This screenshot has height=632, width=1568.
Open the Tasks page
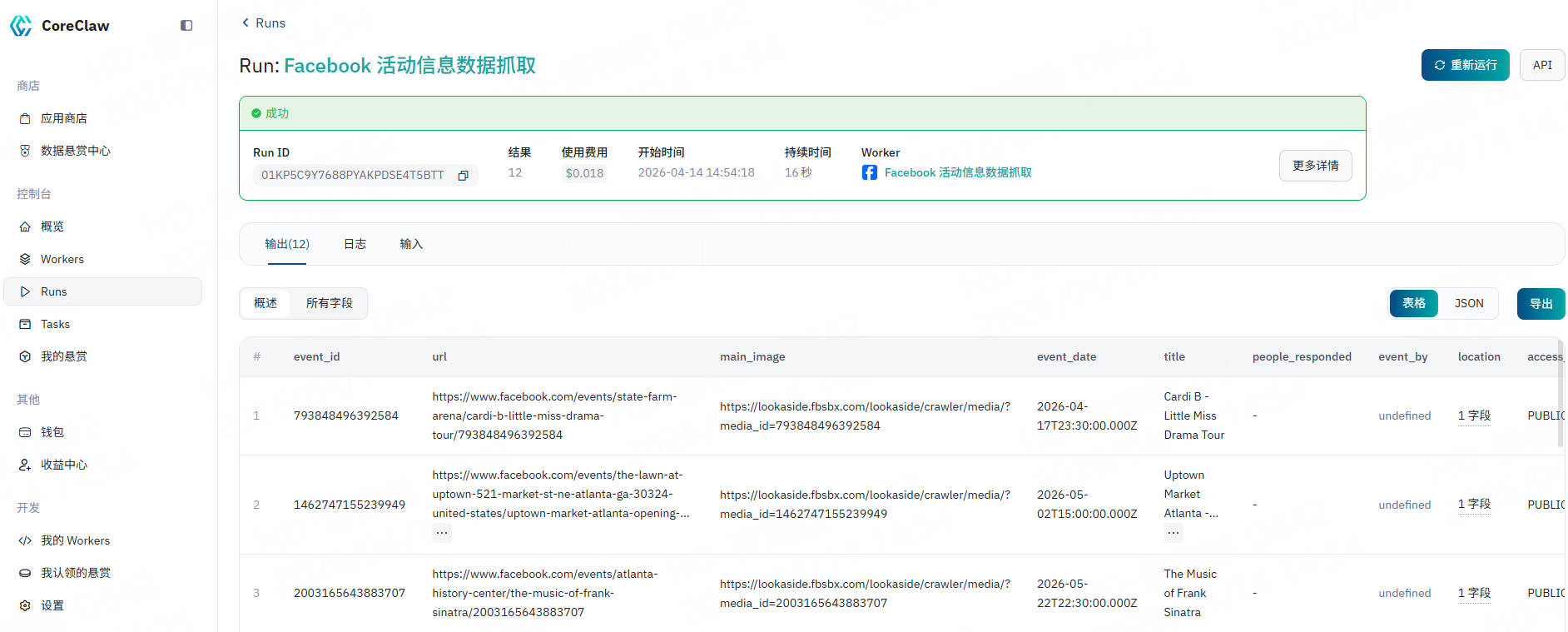click(55, 324)
